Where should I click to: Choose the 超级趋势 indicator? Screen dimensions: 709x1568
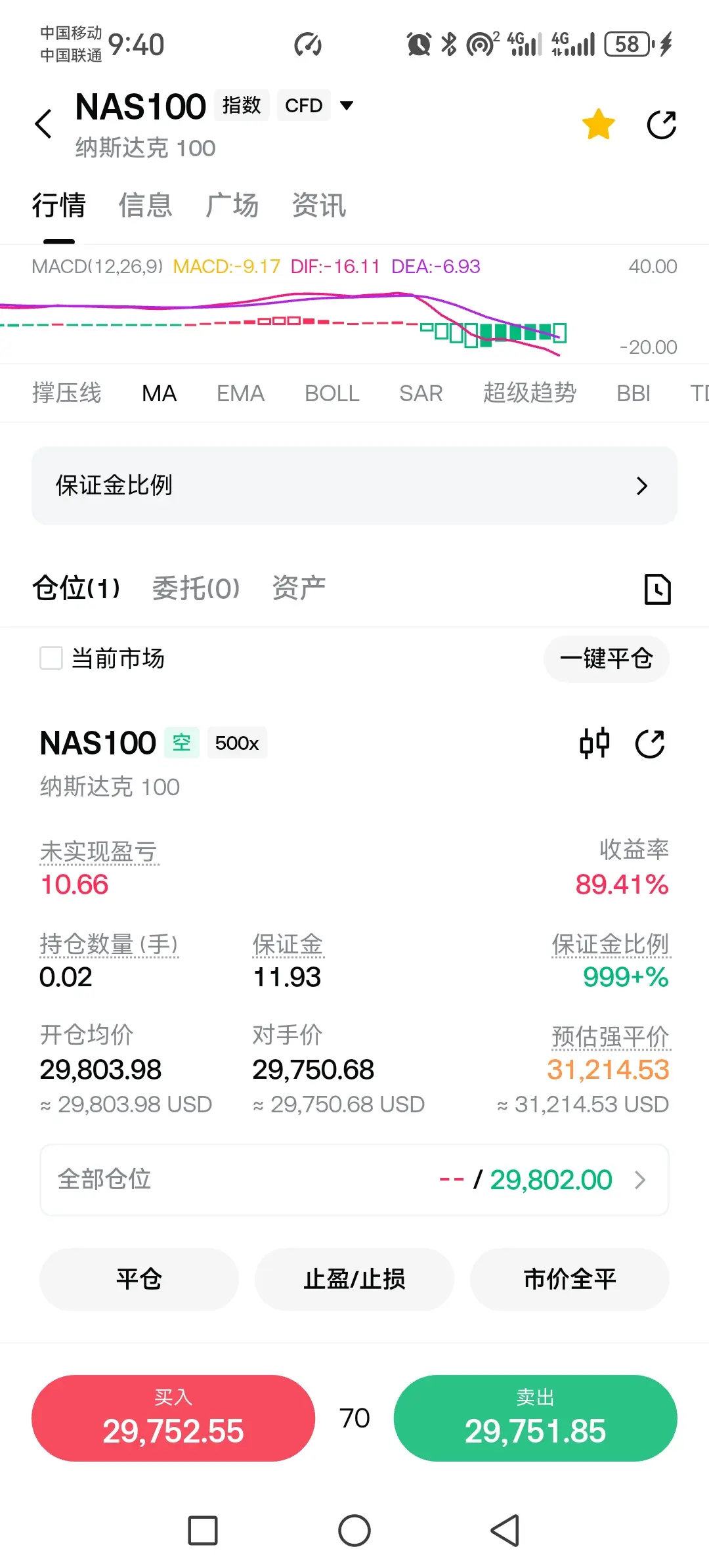[530, 393]
